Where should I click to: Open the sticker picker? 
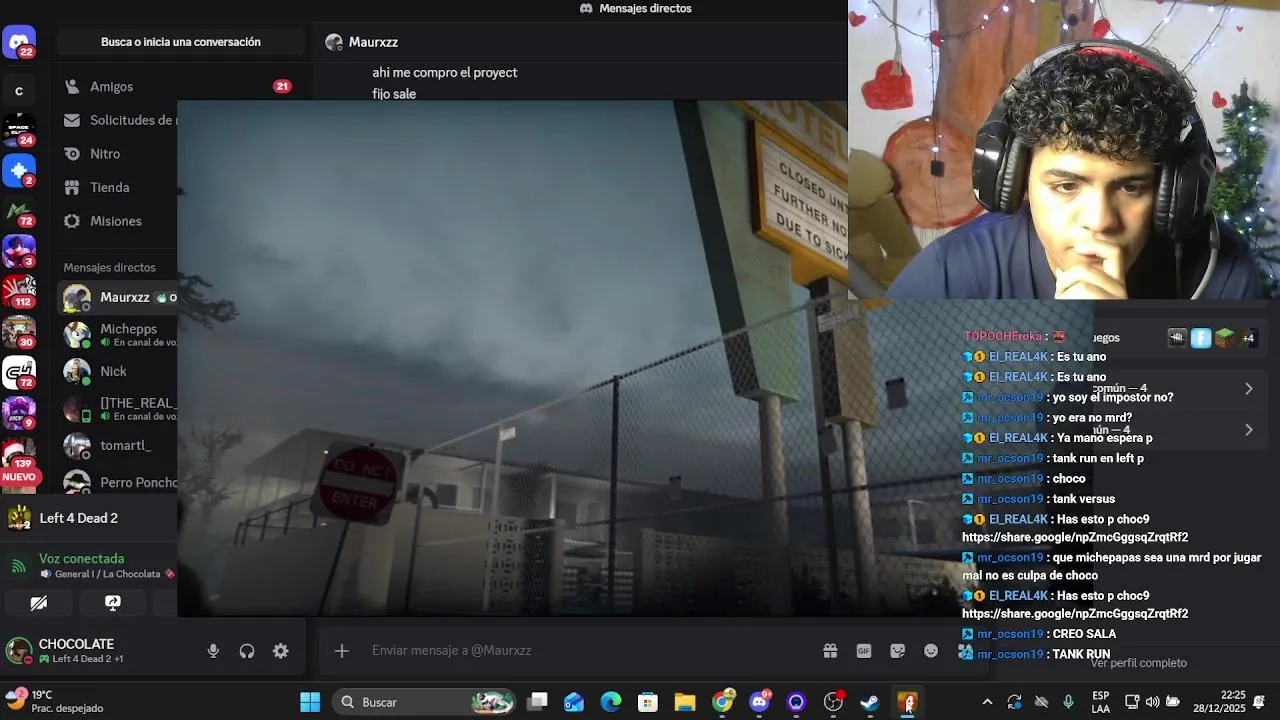[898, 651]
